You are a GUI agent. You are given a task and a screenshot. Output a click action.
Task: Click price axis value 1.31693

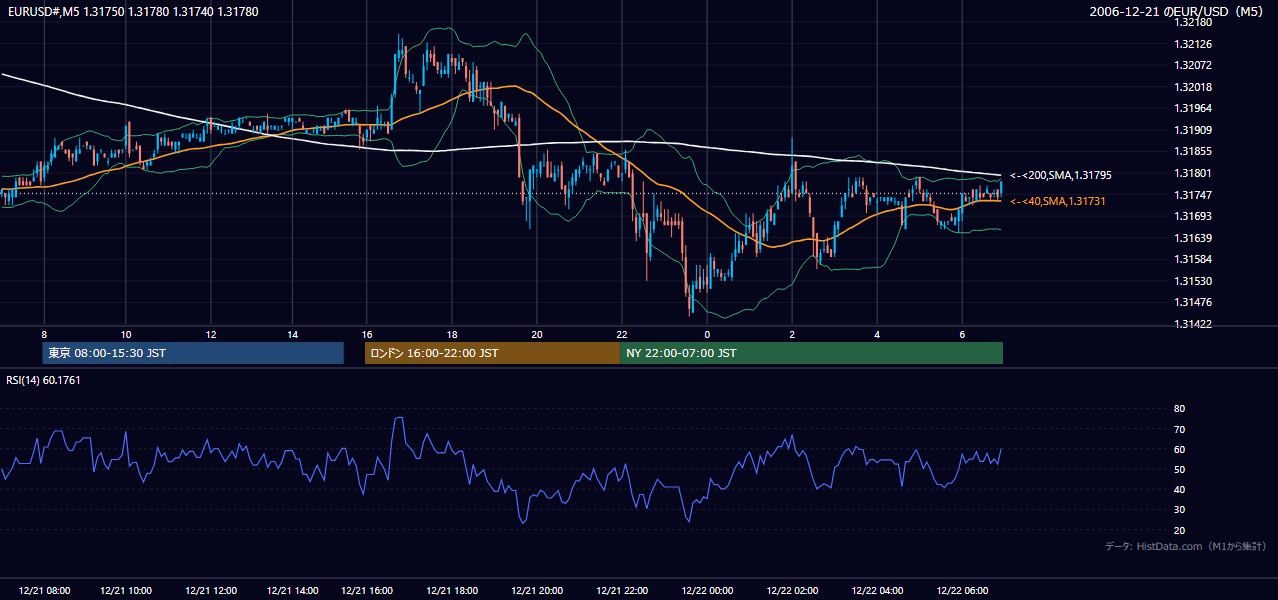(1193, 216)
